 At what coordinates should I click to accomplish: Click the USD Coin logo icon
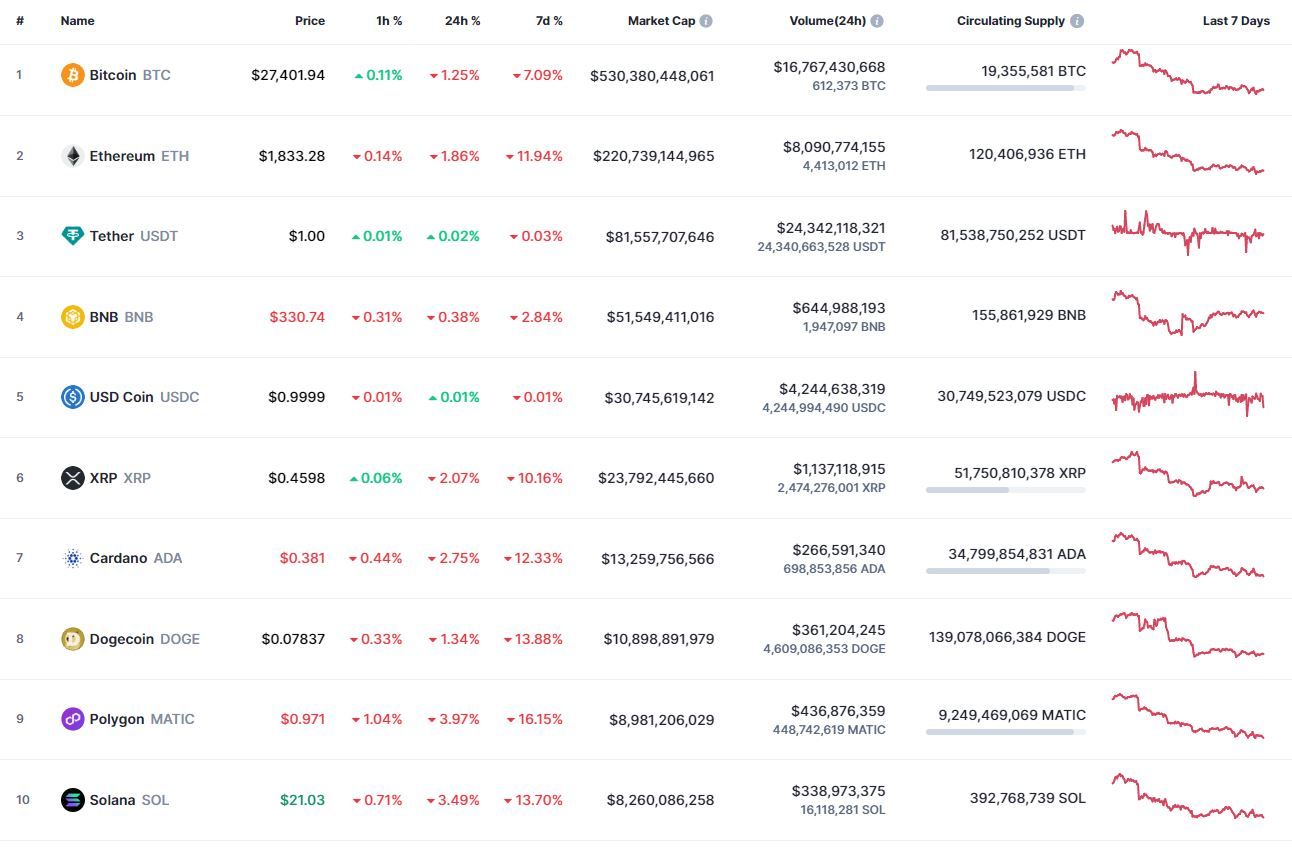(x=73, y=397)
